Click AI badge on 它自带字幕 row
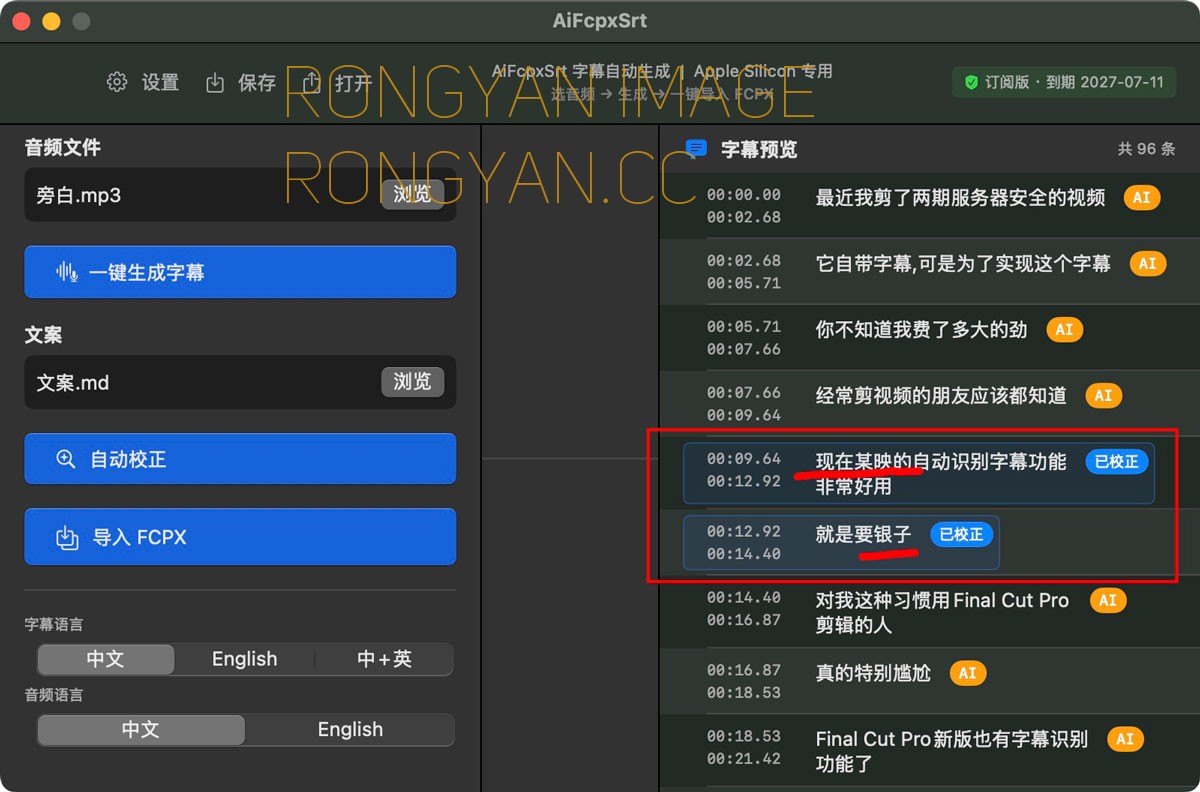The width and height of the screenshot is (1200, 792). 1147,264
